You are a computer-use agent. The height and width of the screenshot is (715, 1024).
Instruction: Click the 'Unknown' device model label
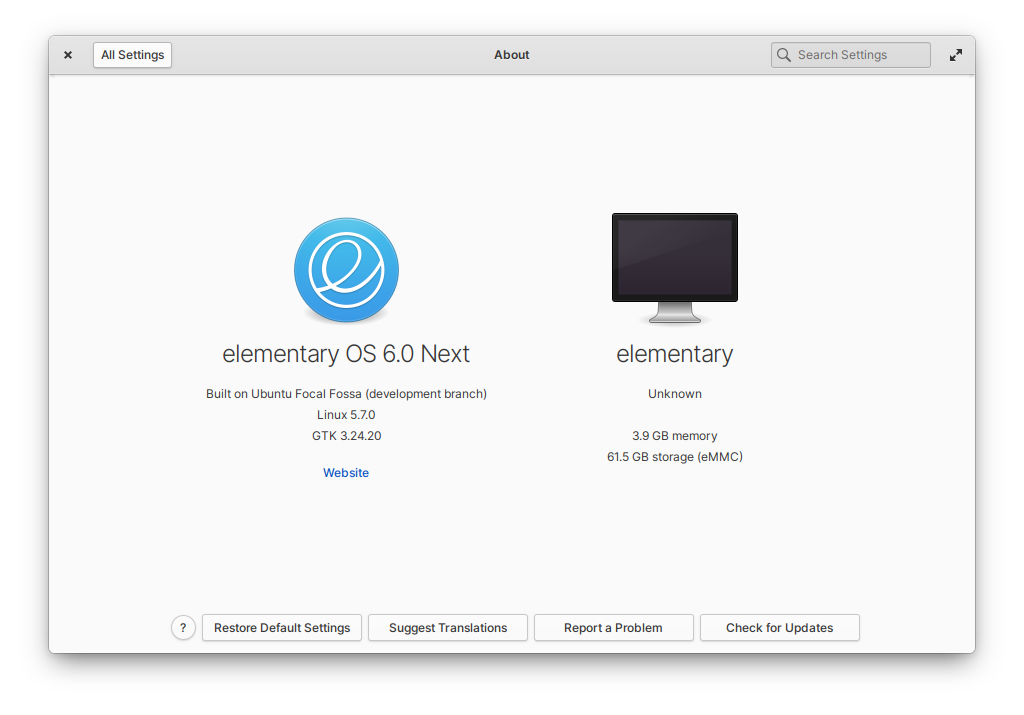click(674, 393)
